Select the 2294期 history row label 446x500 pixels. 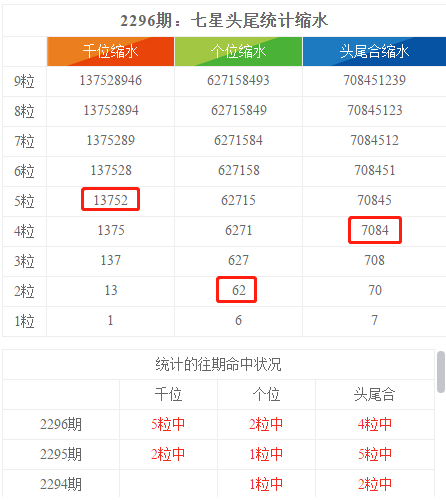(x=61, y=484)
